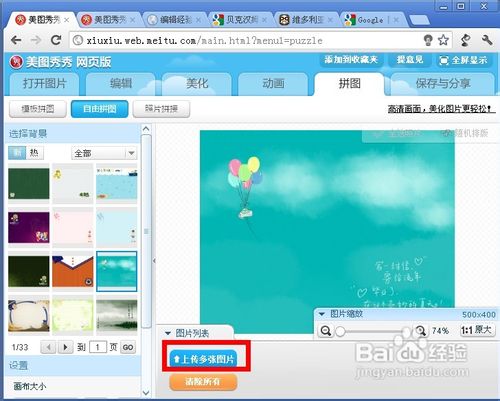Click the lightbulb icon in address bar

point(428,40)
